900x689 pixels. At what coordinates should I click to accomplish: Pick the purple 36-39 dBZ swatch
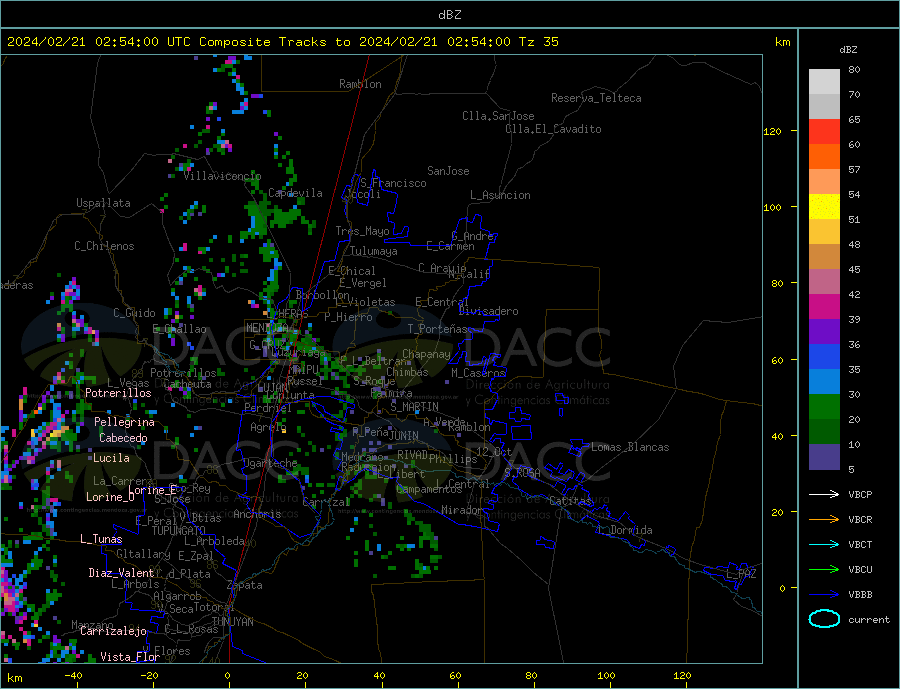824,332
